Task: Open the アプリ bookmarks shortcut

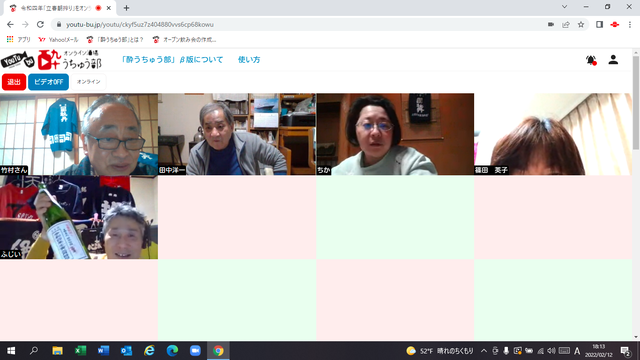Action: coord(19,40)
